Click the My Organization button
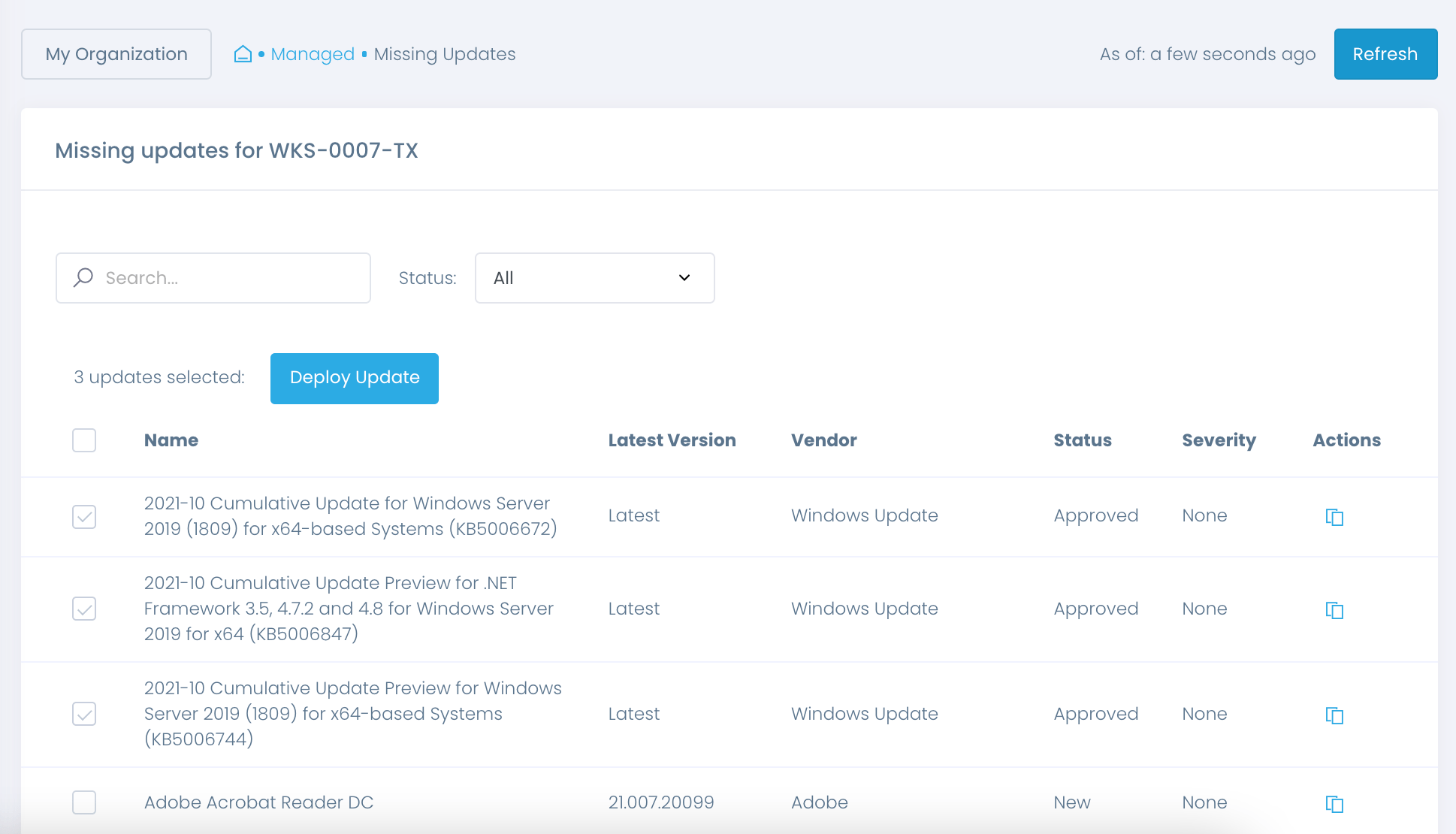This screenshot has width=1456, height=834. point(116,53)
